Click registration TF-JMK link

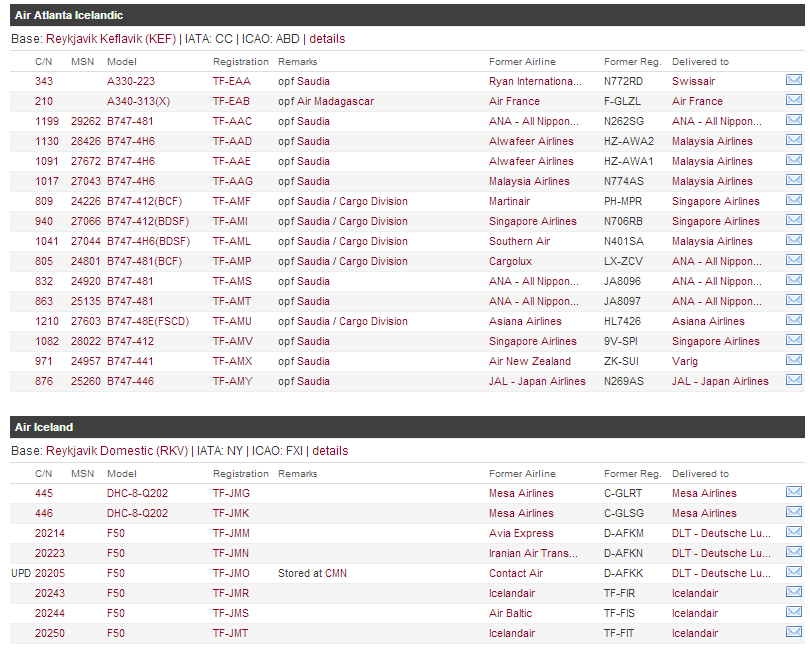[231, 513]
